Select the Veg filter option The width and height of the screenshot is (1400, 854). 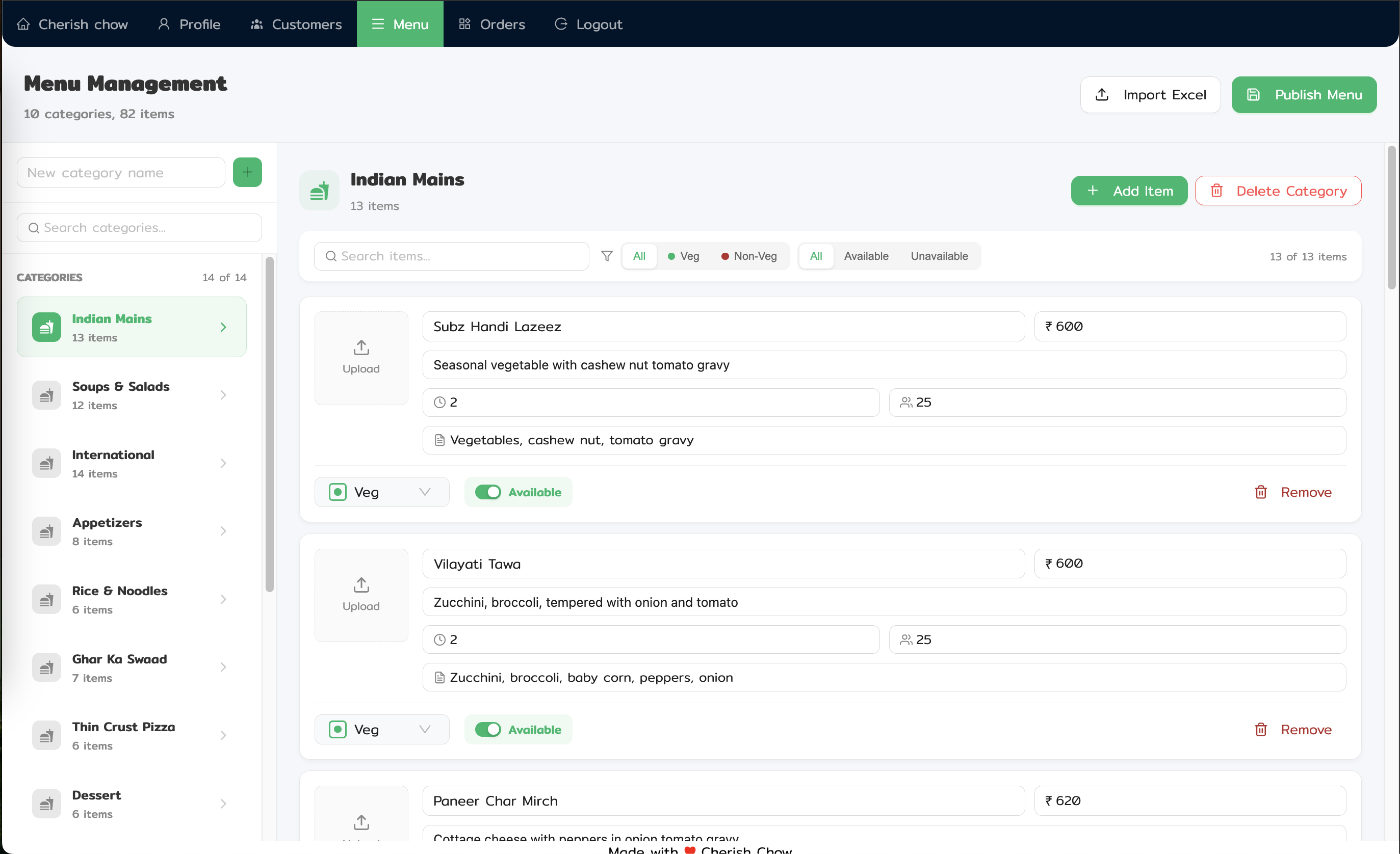pyautogui.click(x=683, y=256)
